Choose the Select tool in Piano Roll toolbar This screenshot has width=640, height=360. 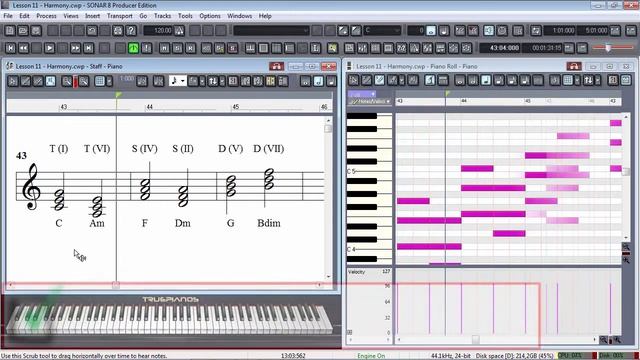(353, 80)
